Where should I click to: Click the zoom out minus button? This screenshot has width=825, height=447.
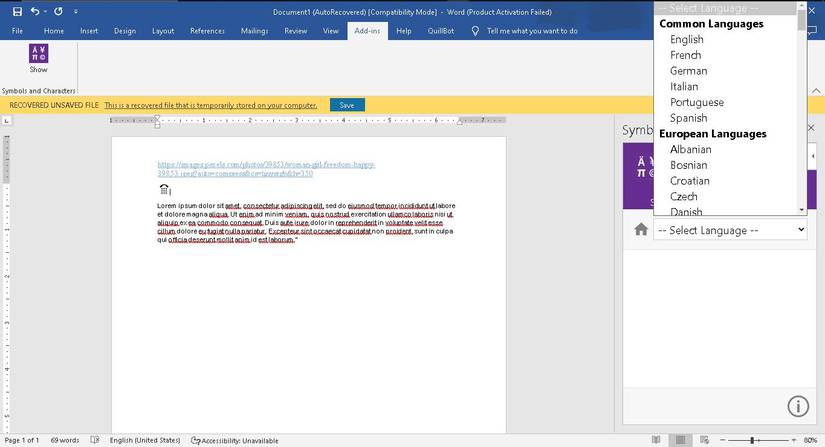[x=723, y=440]
